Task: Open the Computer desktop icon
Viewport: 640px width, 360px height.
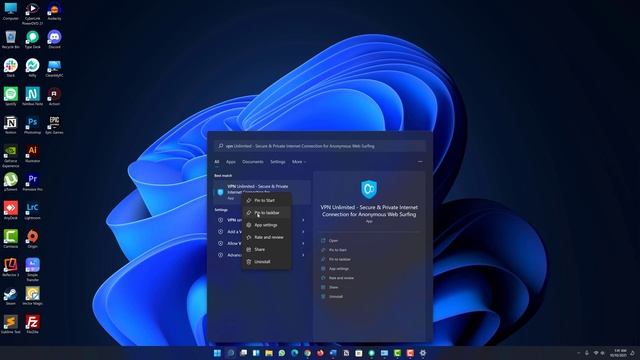Action: click(11, 11)
